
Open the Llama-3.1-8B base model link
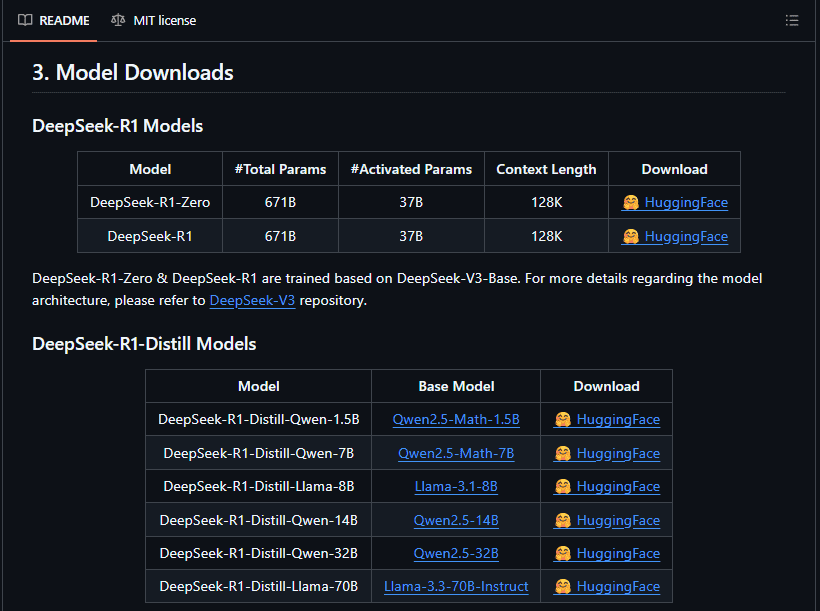coord(456,486)
